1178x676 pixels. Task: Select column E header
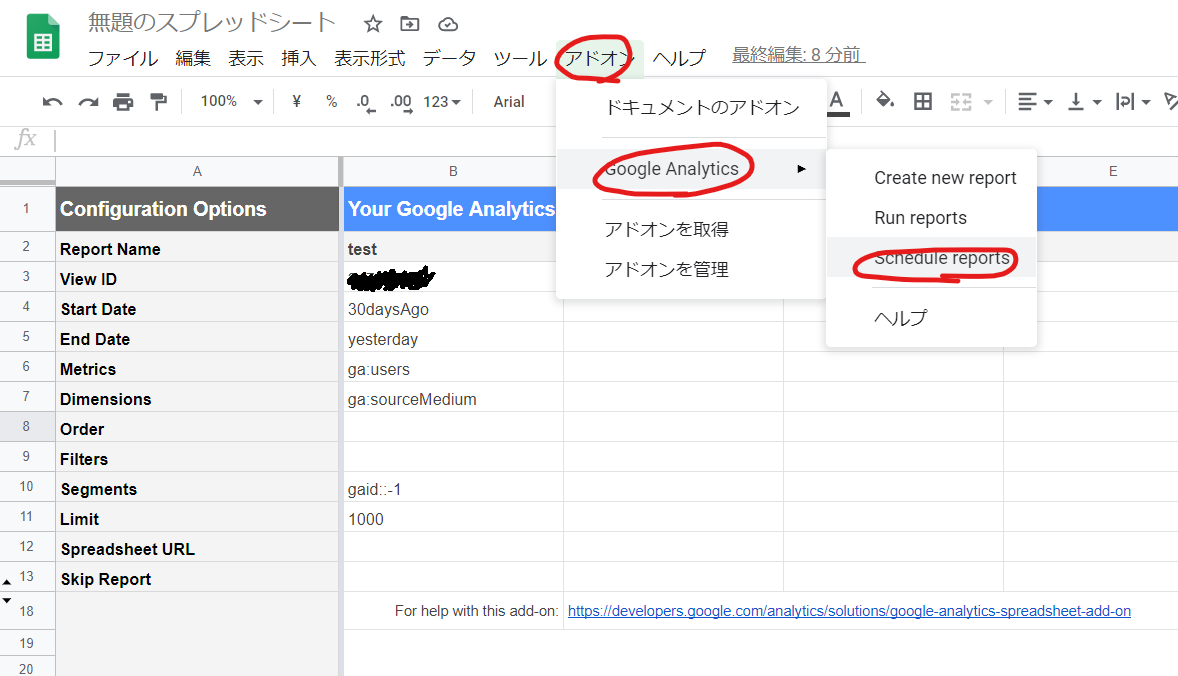click(x=1113, y=171)
